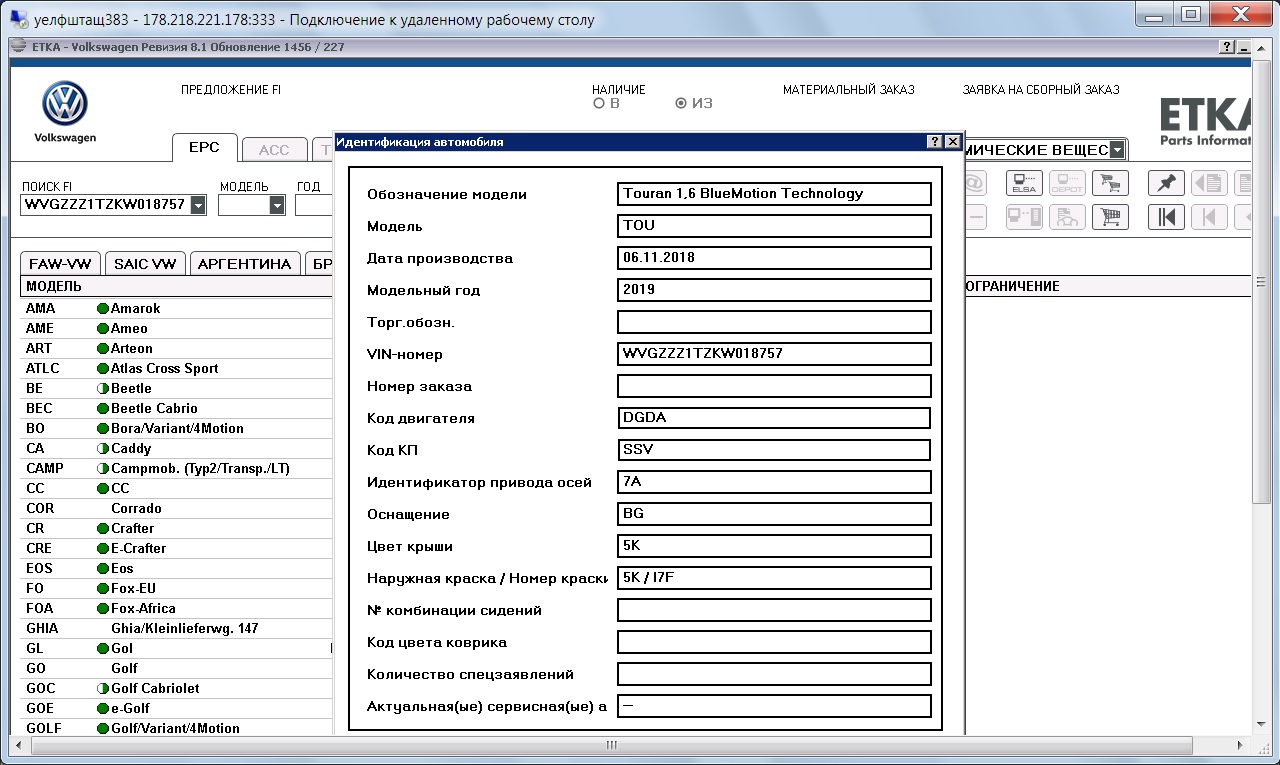
Task: Click the horizontal scrollbar thumb at the bottom
Action: (x=611, y=745)
